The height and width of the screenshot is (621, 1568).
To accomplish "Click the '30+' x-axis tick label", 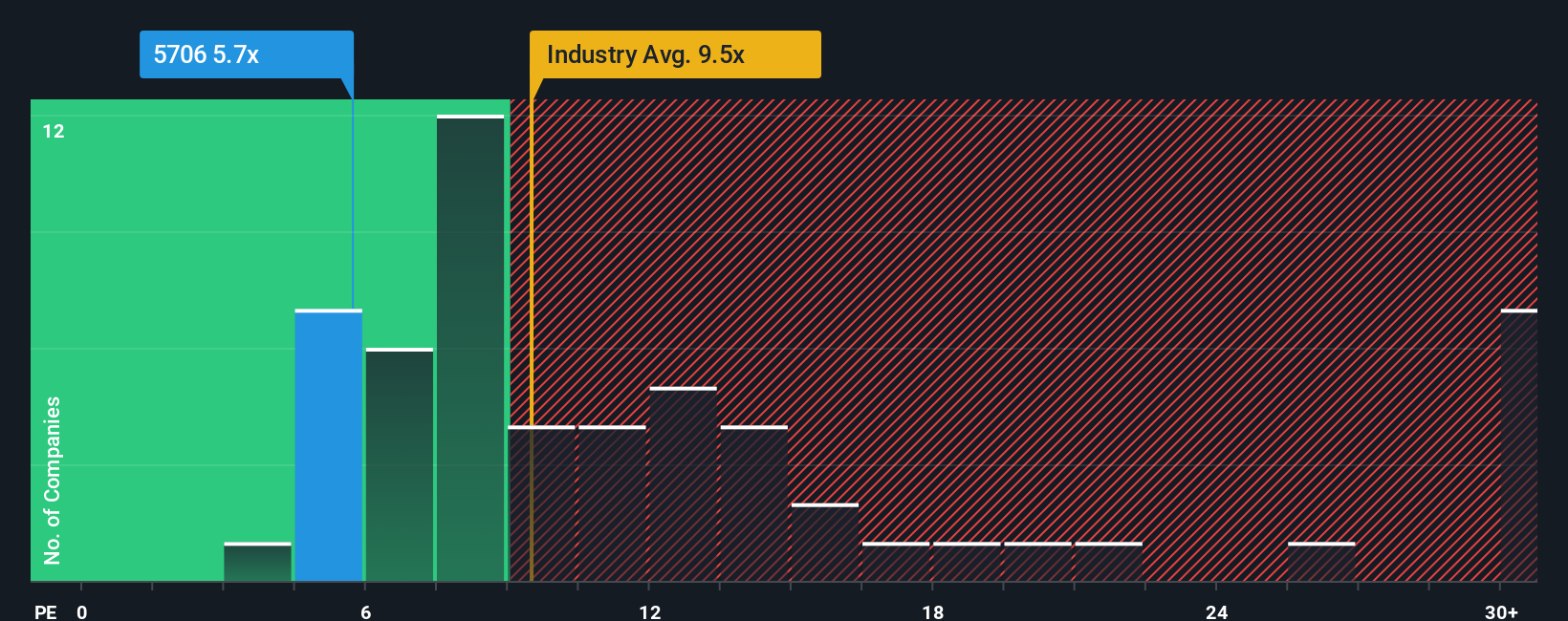I will [x=1502, y=611].
